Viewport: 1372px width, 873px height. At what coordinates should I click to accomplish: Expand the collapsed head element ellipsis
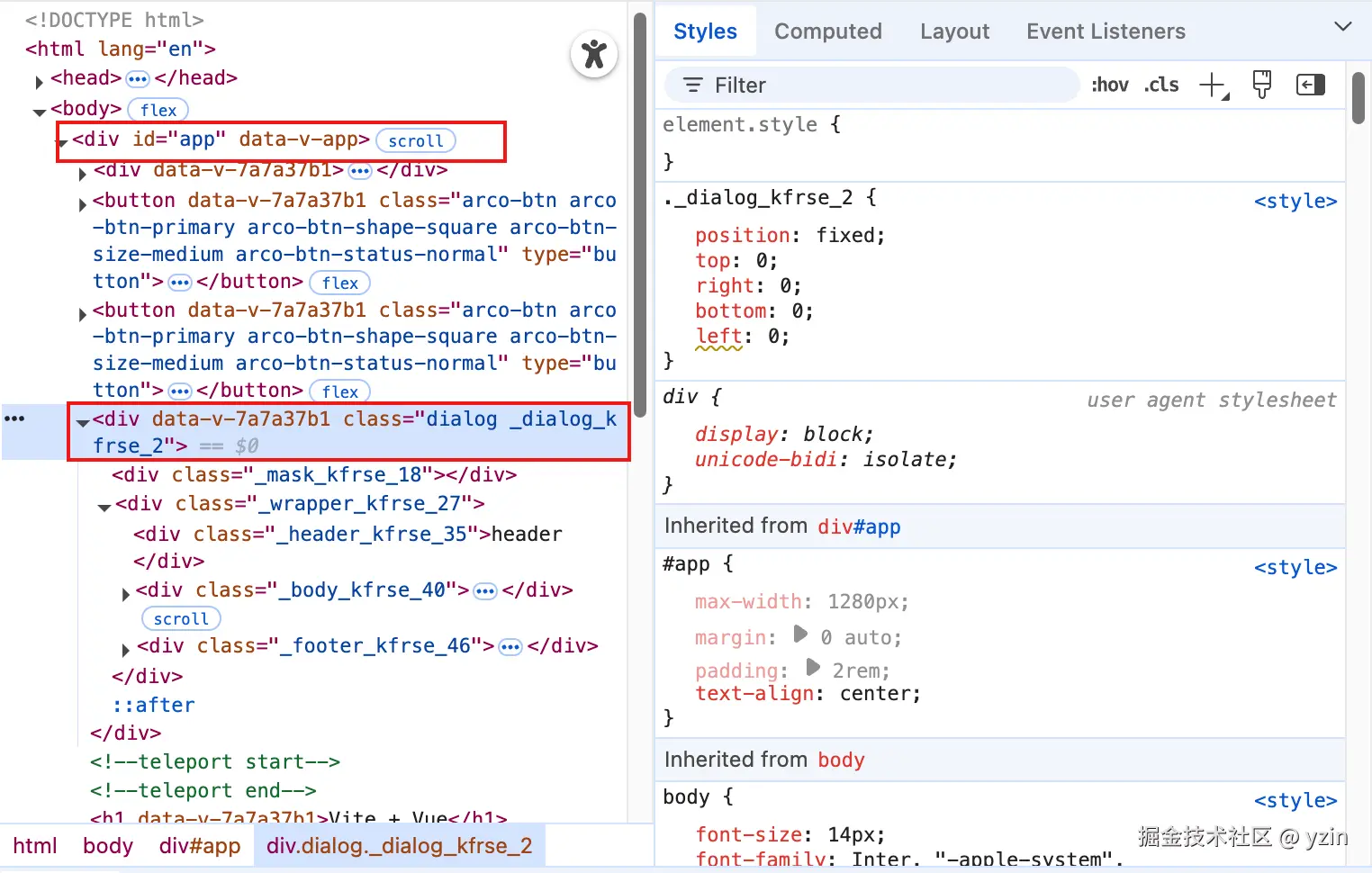click(138, 78)
